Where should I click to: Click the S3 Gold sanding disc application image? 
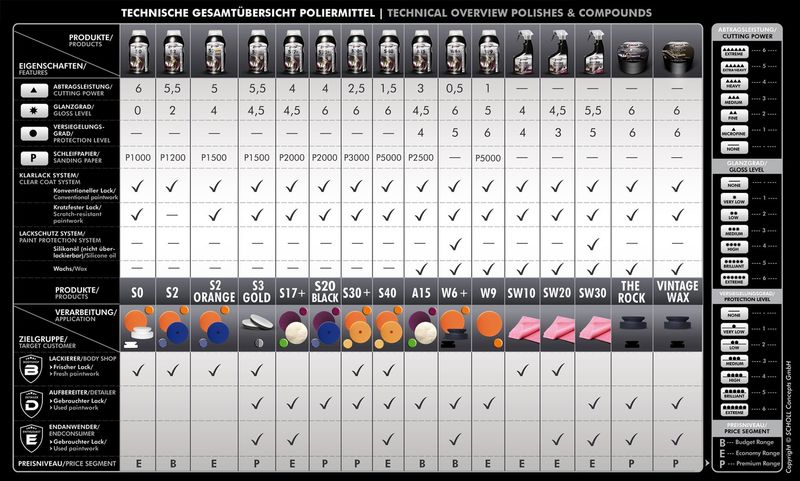coord(257,324)
